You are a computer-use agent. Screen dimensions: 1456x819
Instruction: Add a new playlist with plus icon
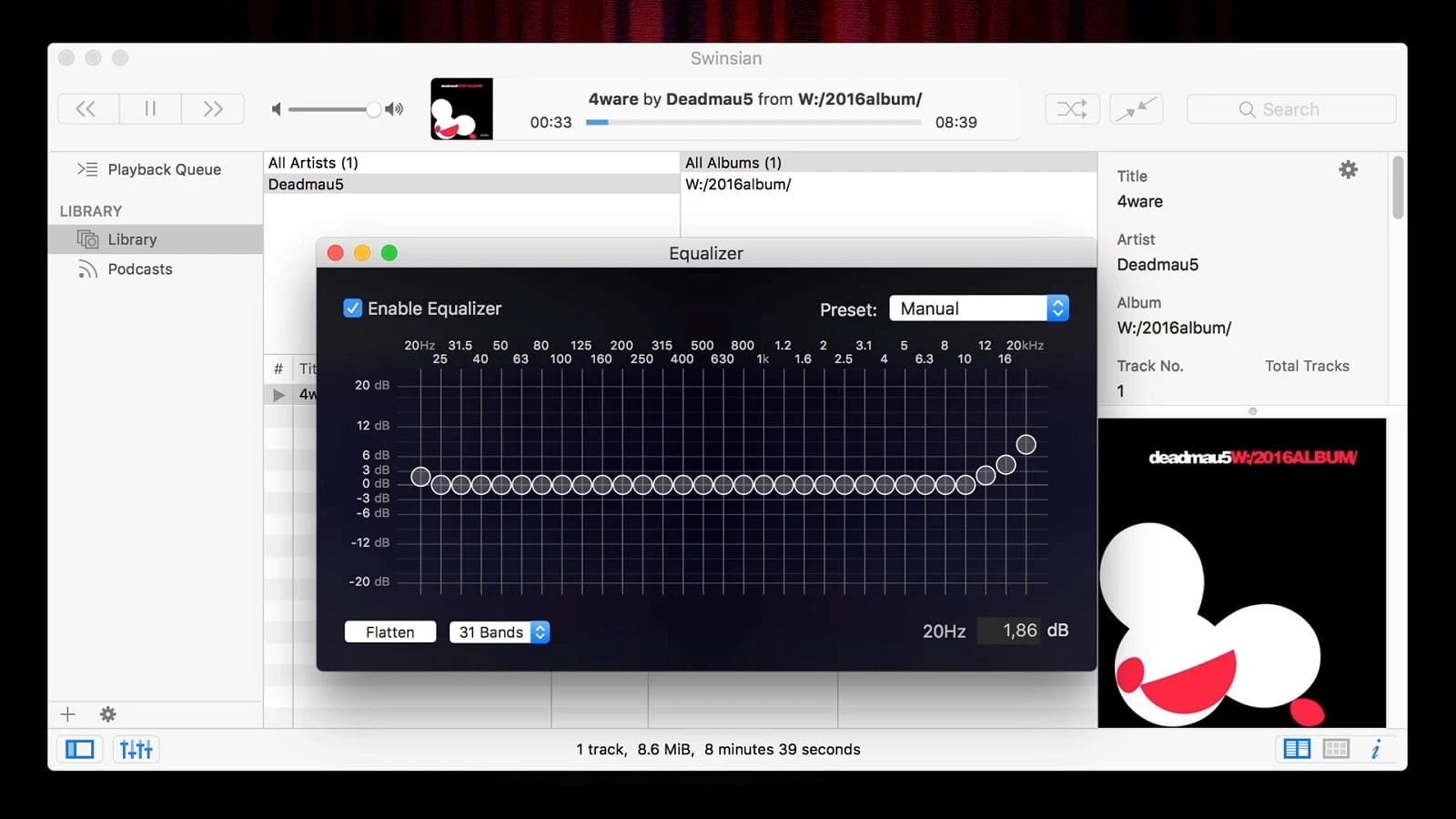click(x=68, y=714)
